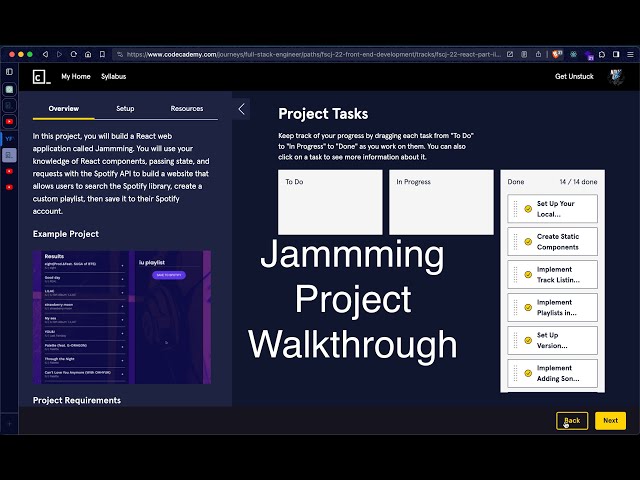The width and height of the screenshot is (640, 480).
Task: Bookmark this page with the bookmark icon
Action: click(x=102, y=54)
